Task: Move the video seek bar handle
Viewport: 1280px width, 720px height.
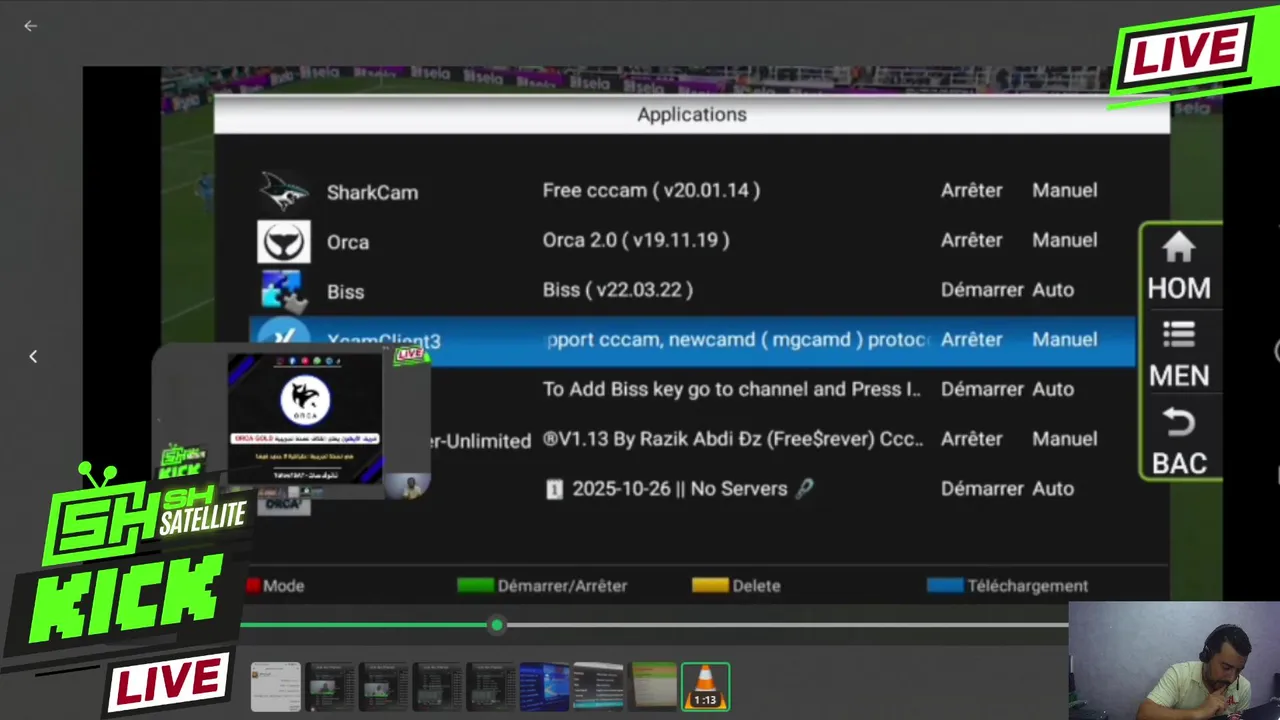Action: (x=497, y=625)
